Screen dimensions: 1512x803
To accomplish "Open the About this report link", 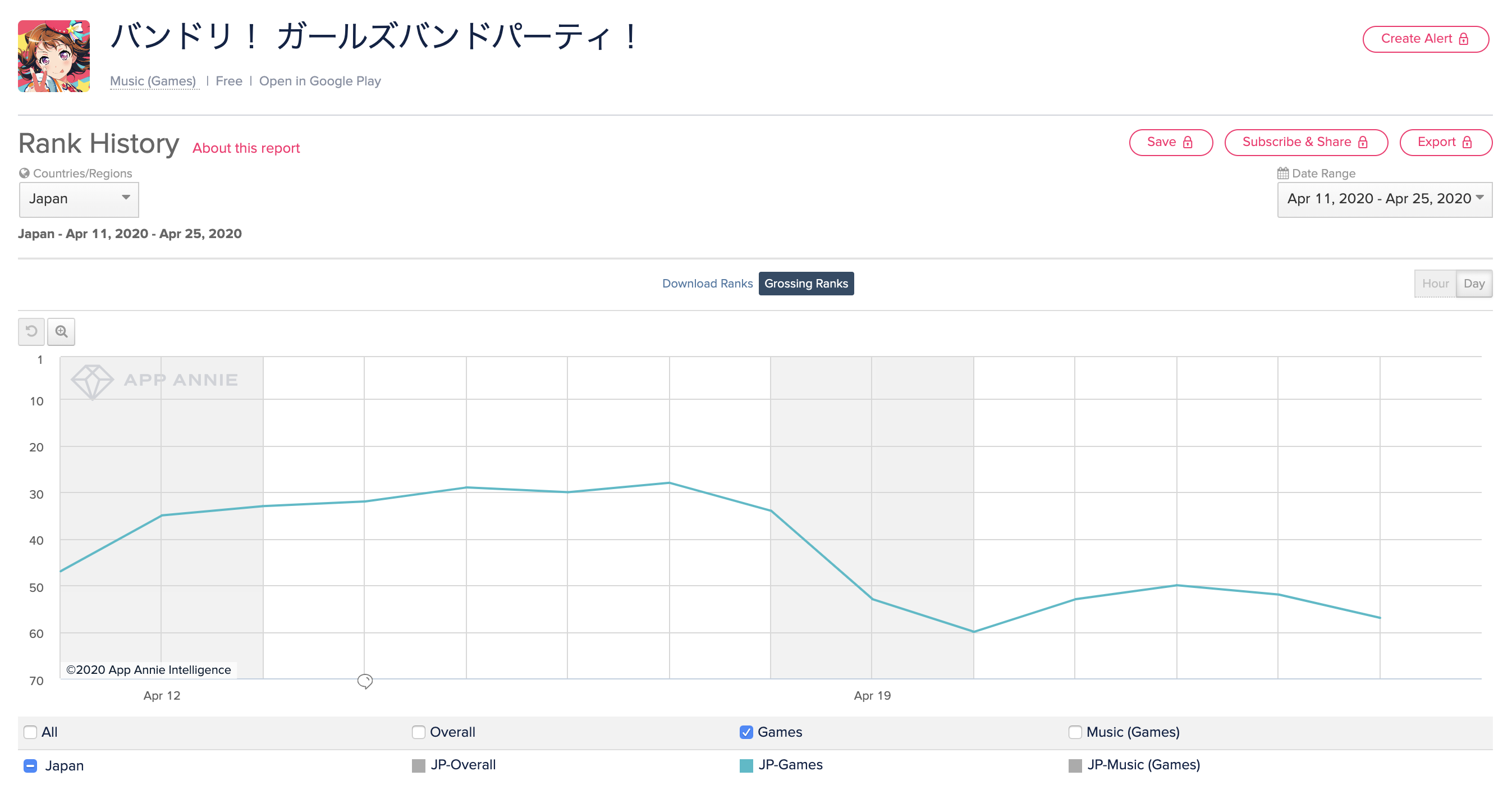I will [246, 148].
